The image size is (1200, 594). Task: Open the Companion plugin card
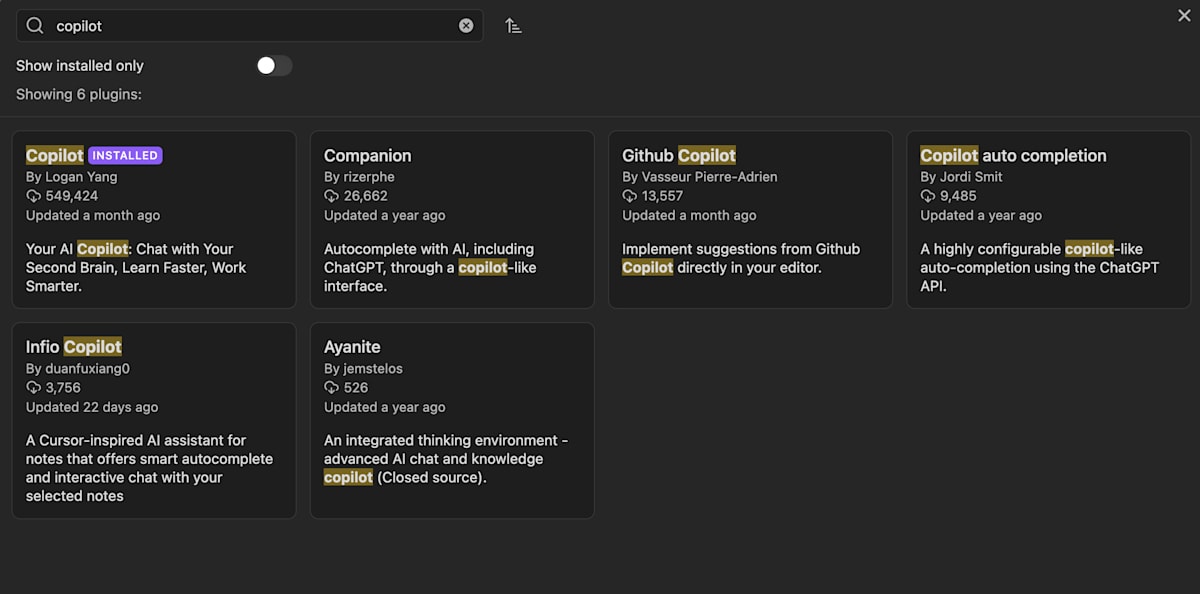pyautogui.click(x=452, y=219)
